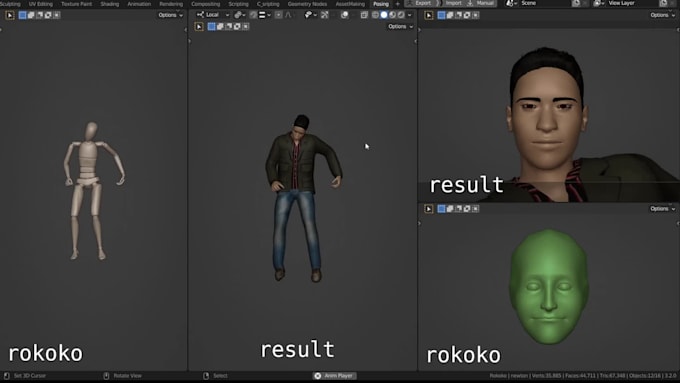The image size is (680, 383).
Task: Choose Intersect selection mode in left rokoko viewport
Action: click(56, 15)
